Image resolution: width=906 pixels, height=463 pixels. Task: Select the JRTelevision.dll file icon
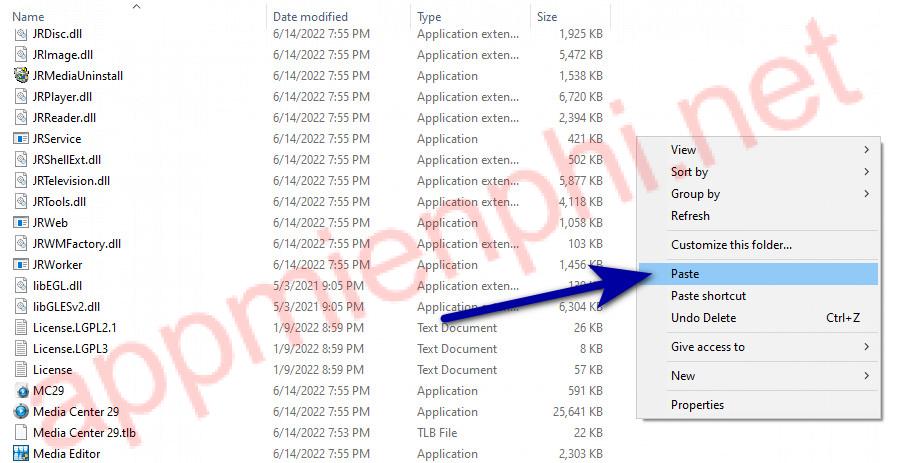(21, 181)
